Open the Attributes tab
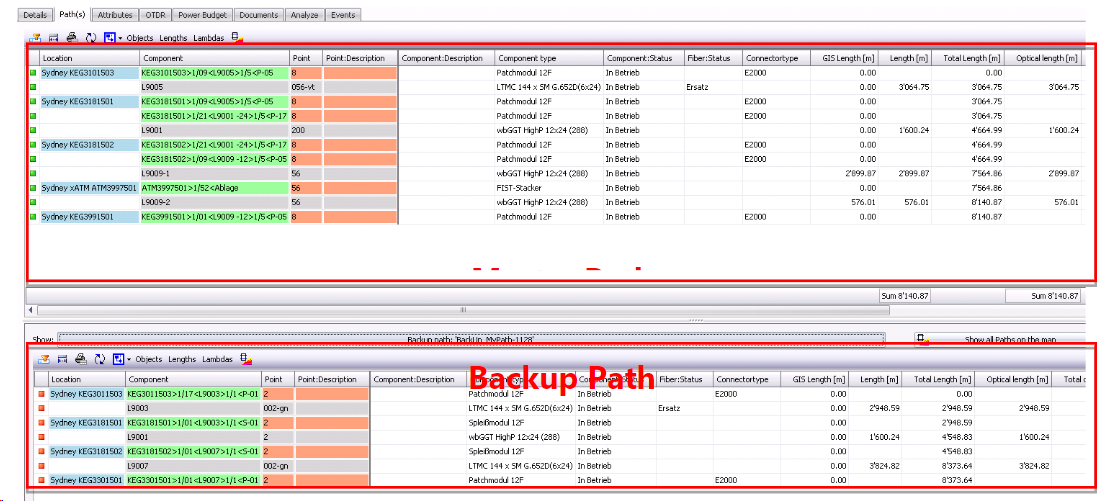The width and height of the screenshot is (1105, 501). [x=116, y=14]
